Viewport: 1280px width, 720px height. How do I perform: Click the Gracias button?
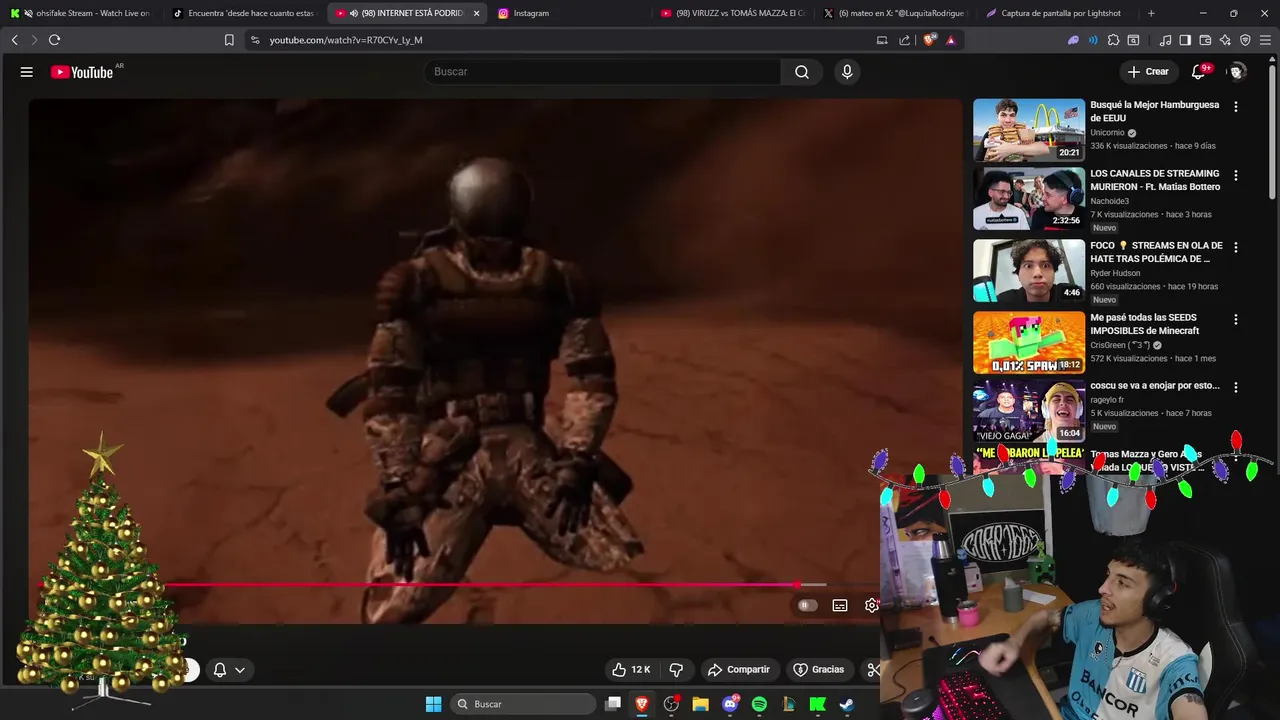click(x=819, y=670)
